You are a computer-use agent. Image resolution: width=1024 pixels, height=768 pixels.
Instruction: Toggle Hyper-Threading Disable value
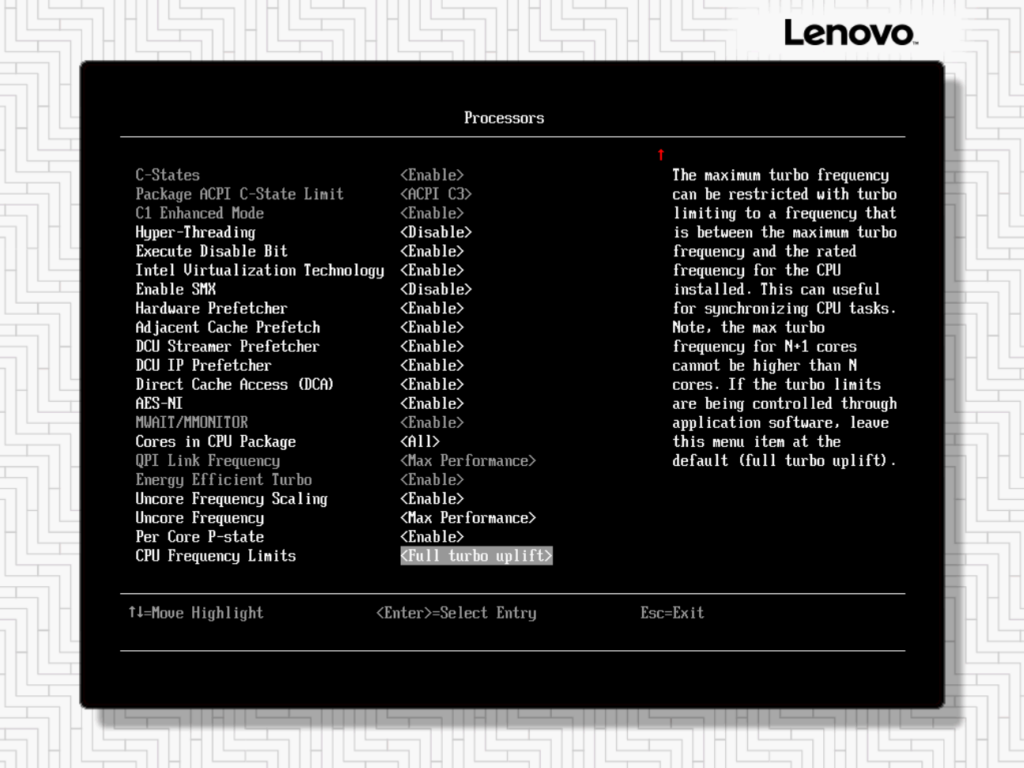(436, 232)
